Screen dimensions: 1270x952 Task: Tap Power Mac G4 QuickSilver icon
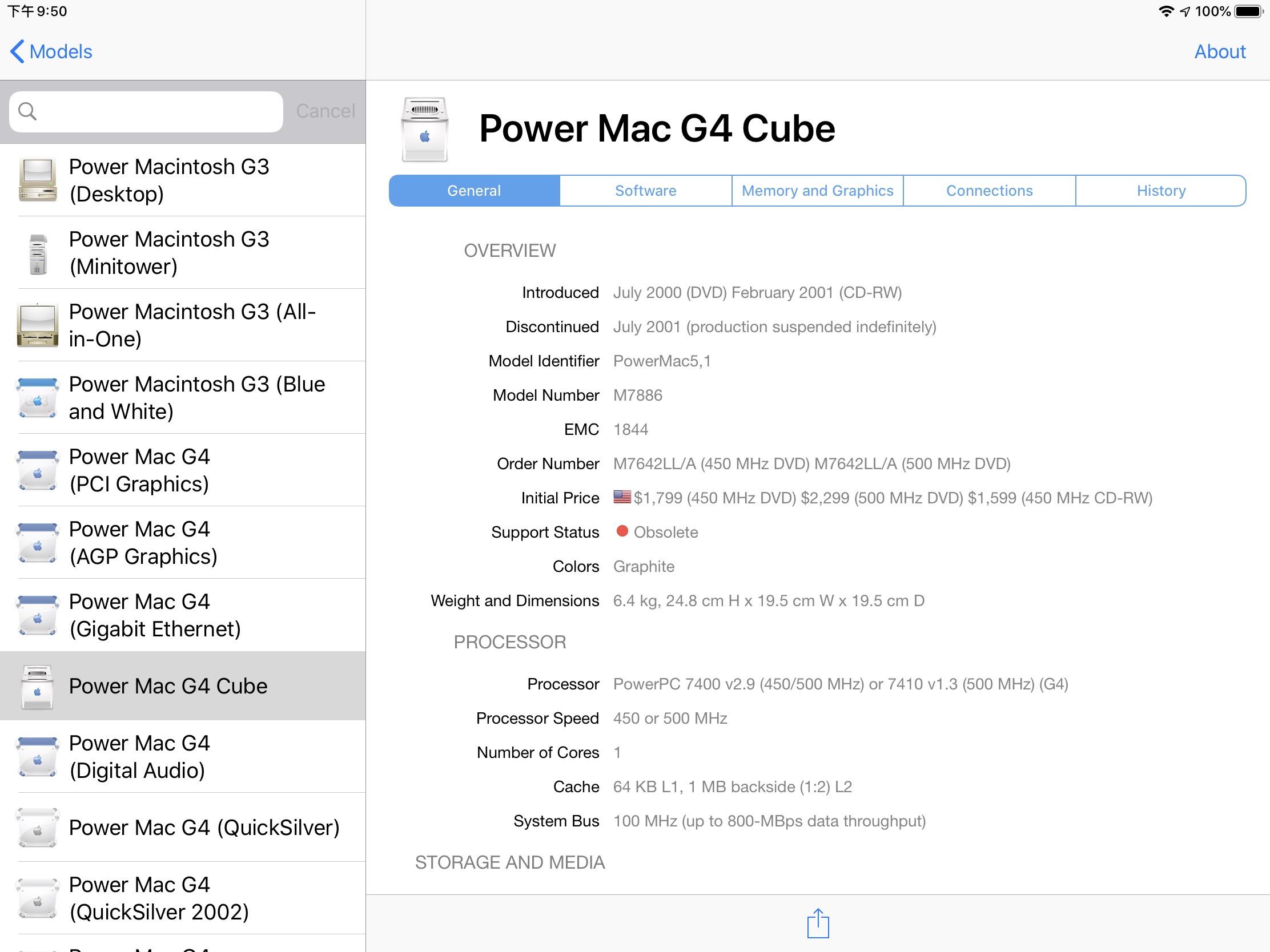(x=38, y=828)
